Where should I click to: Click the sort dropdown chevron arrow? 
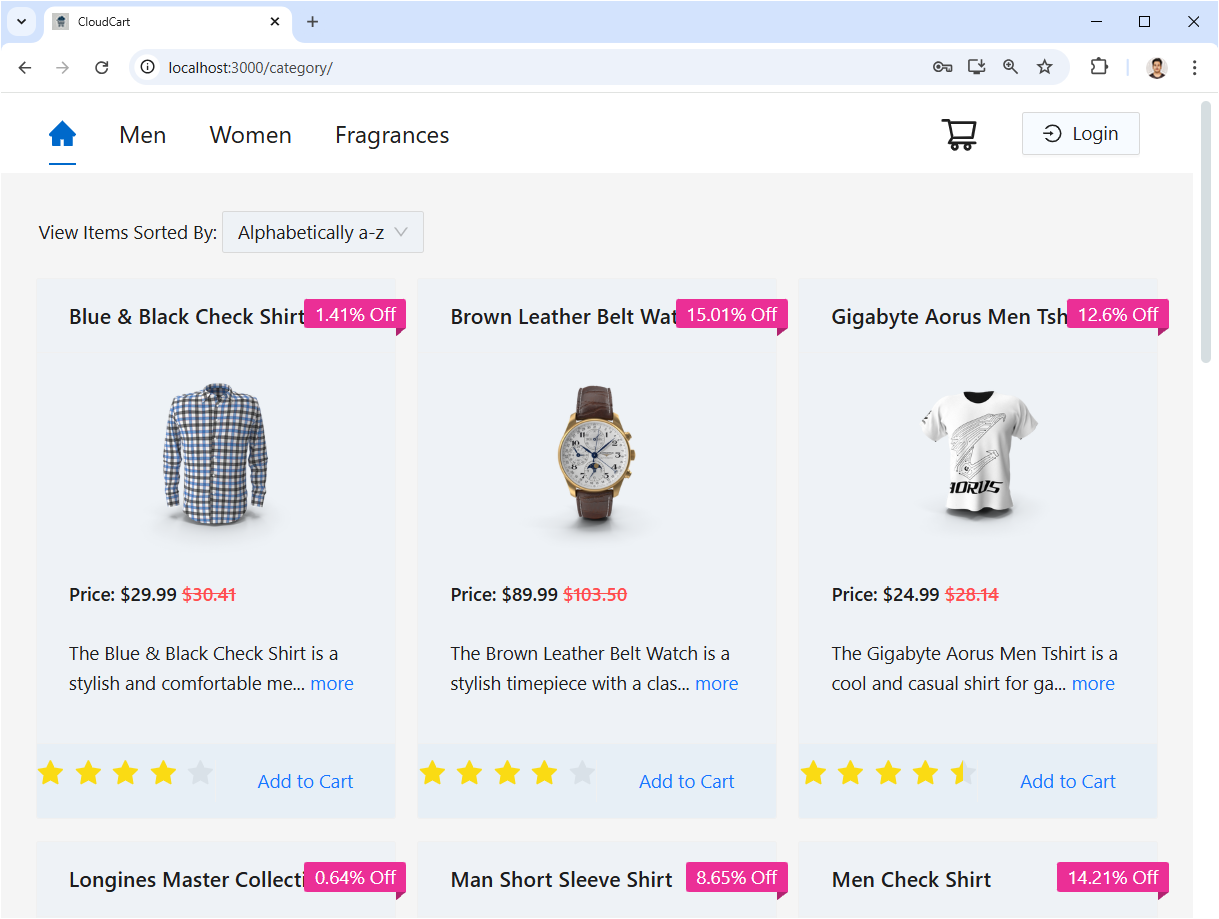(402, 231)
